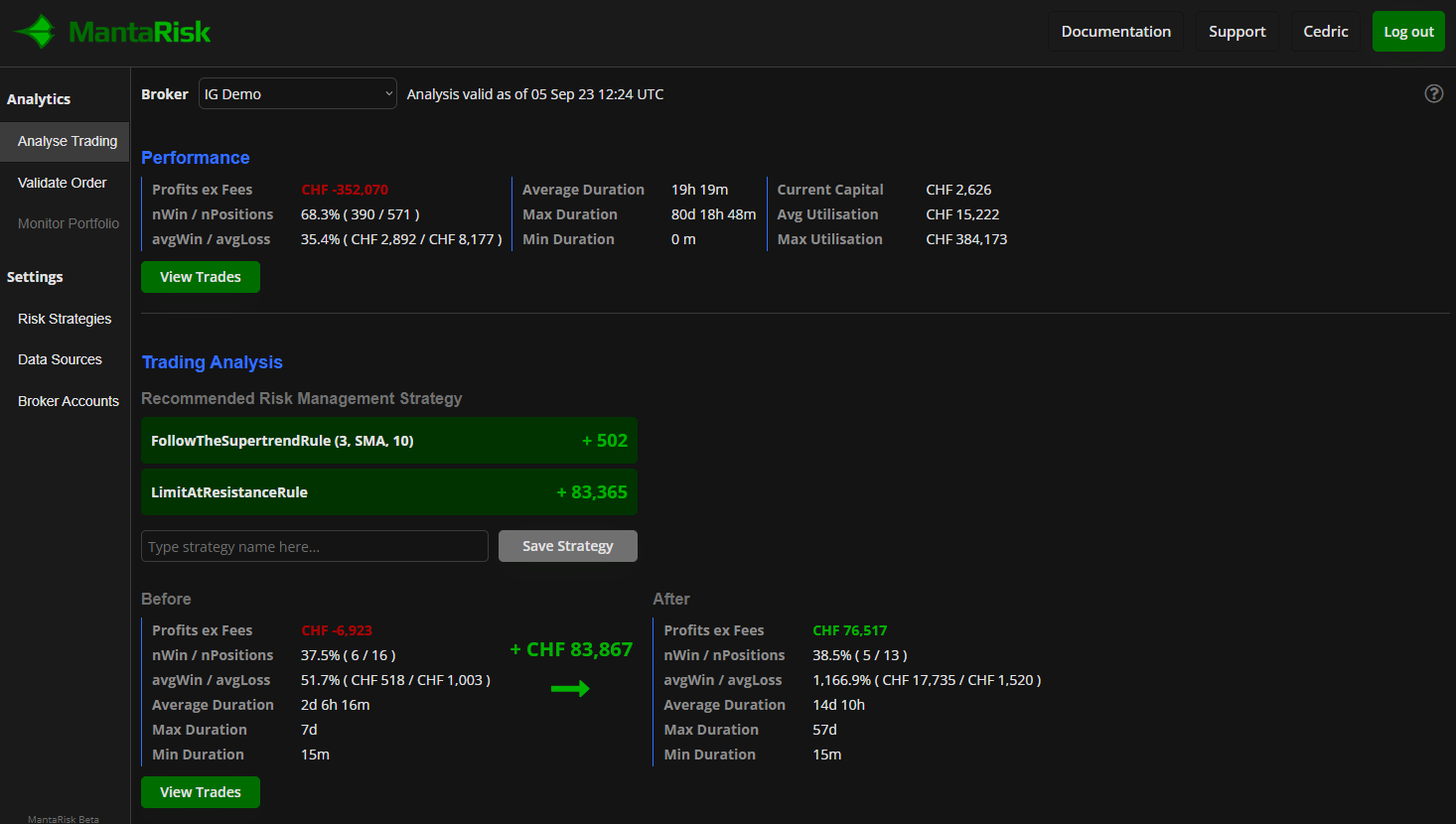Select the LimitAtResistanceRule strategy row
The width and height of the screenshot is (1456, 824).
(388, 491)
